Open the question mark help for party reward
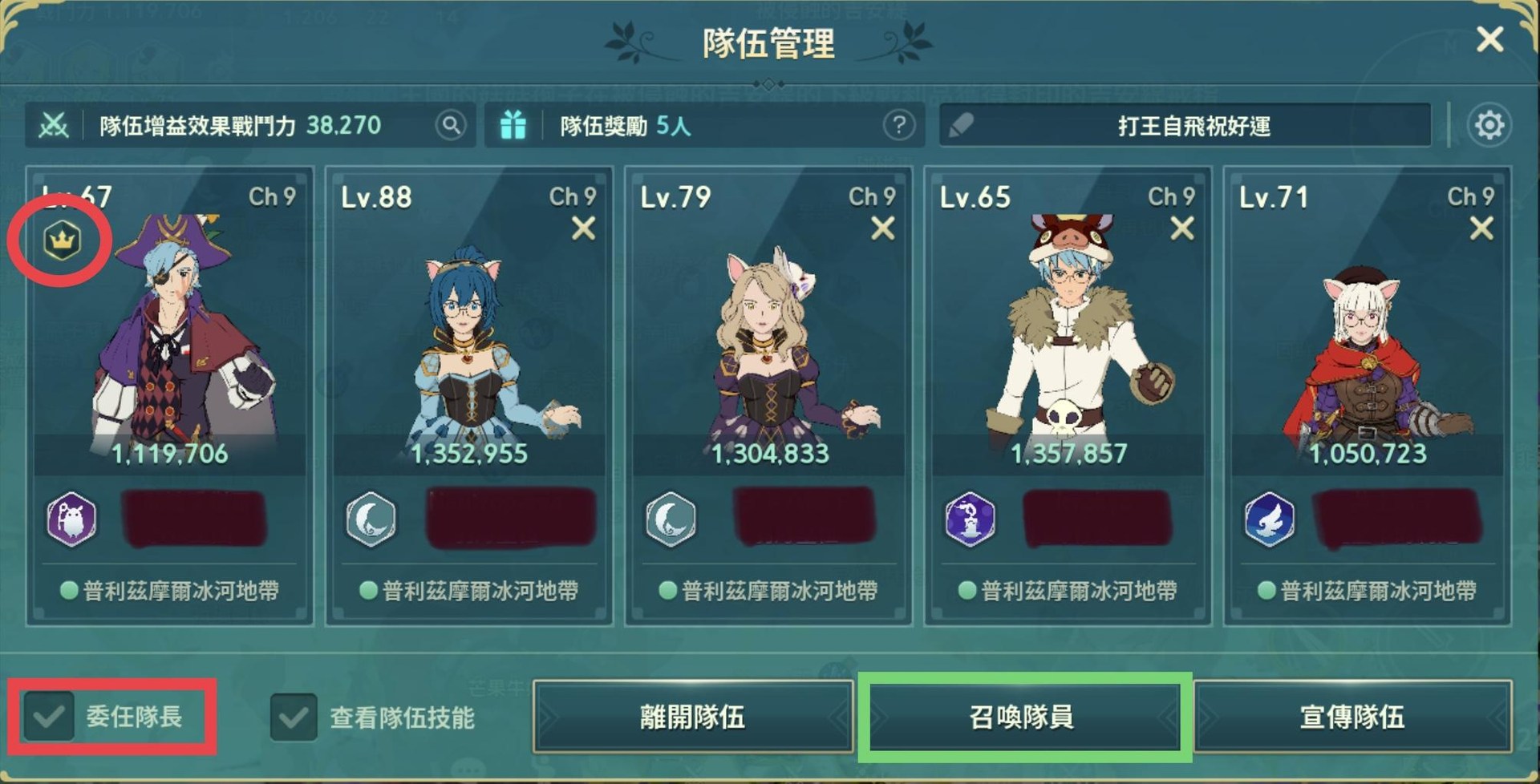The width and height of the screenshot is (1540, 784). coord(898,125)
